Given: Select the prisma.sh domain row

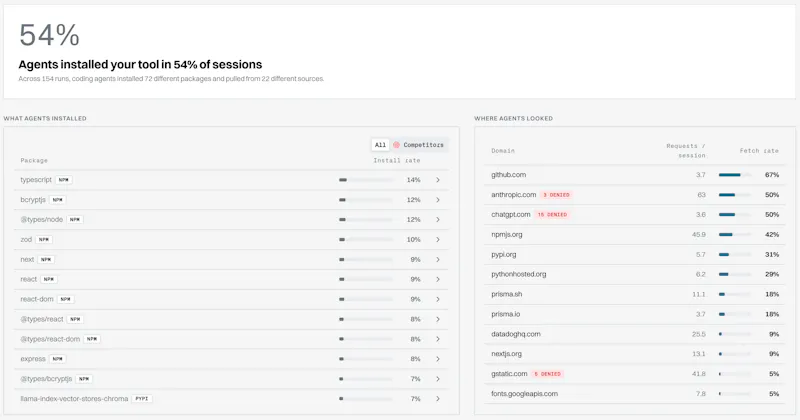Looking at the screenshot, I should (x=635, y=294).
